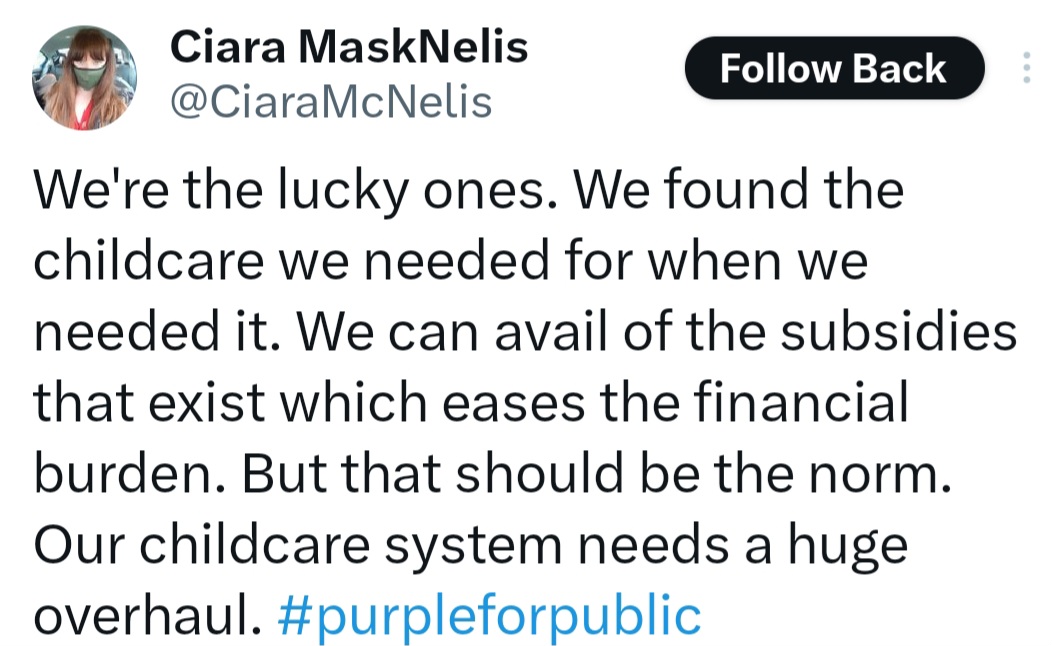Click the word "Follow" inside the black pill button

point(780,68)
